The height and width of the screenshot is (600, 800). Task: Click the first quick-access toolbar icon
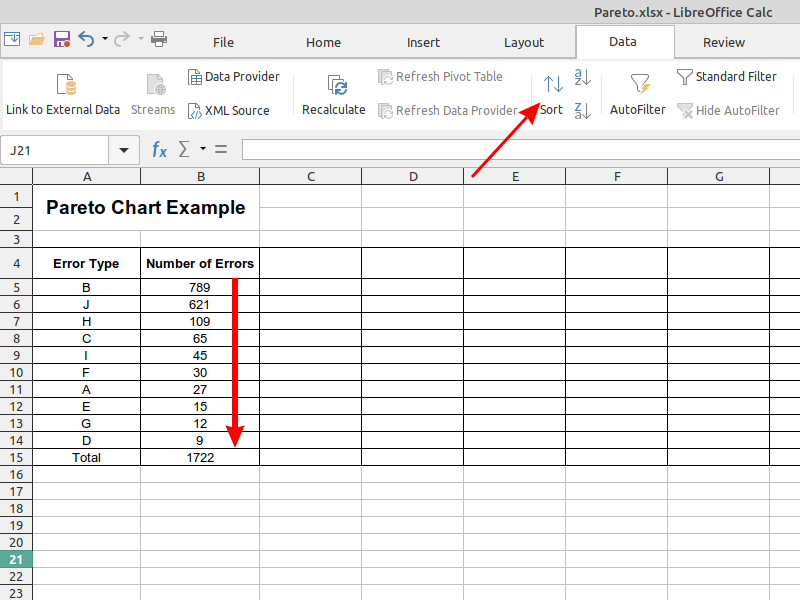[12, 39]
